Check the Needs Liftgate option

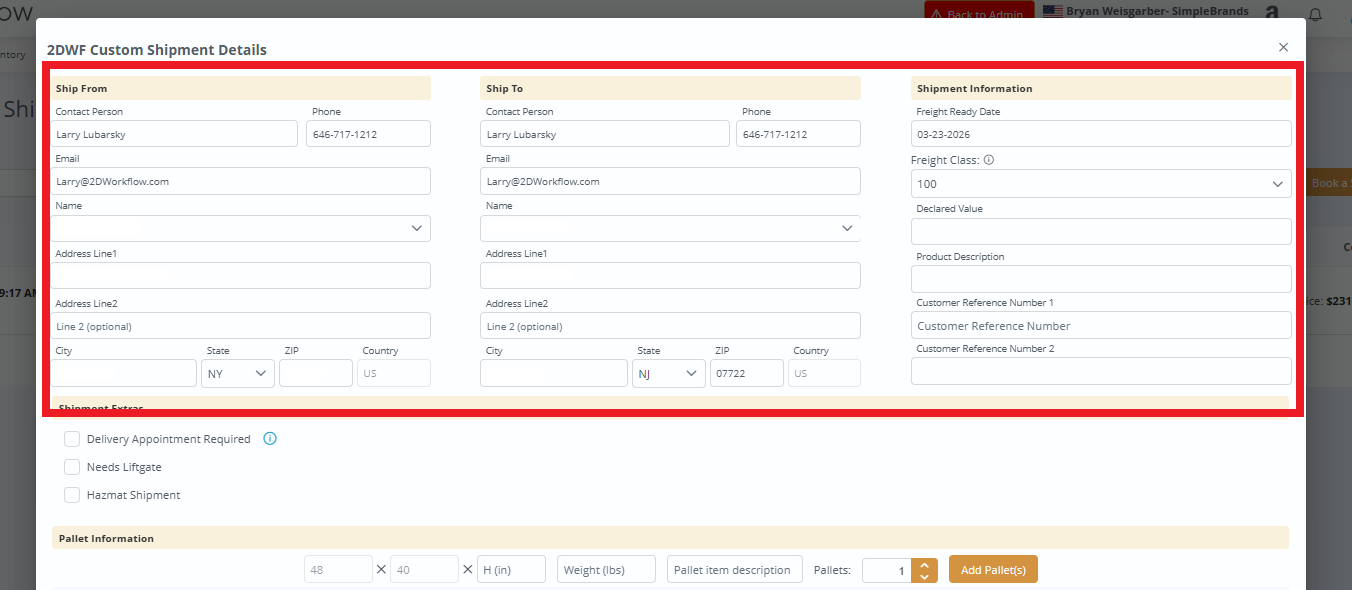72,467
